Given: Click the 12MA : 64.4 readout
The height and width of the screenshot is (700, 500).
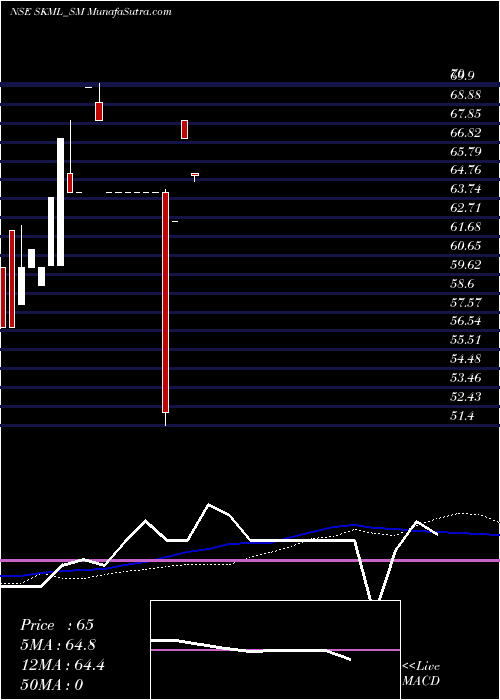Looking at the screenshot, I should tap(62, 665).
